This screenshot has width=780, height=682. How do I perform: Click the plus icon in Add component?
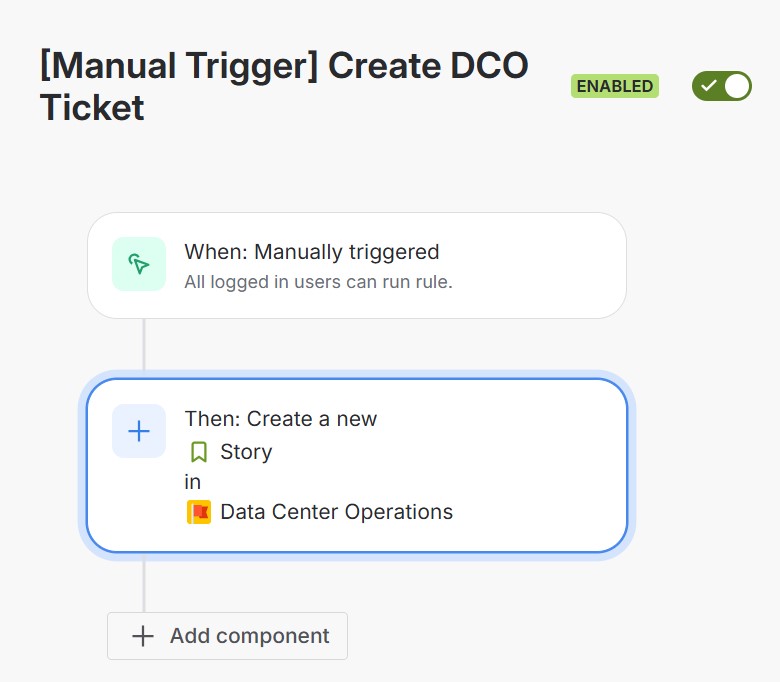click(x=143, y=636)
